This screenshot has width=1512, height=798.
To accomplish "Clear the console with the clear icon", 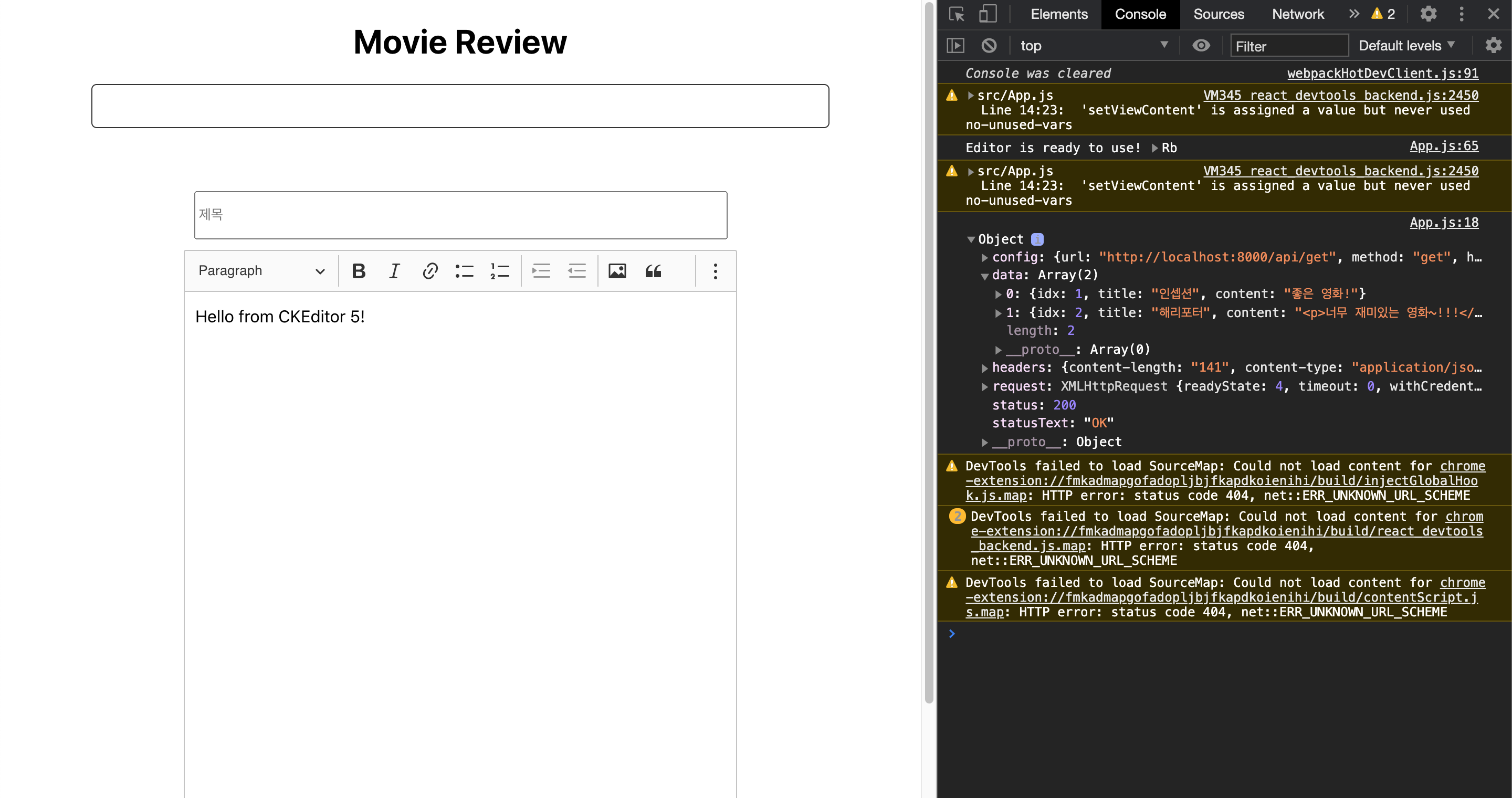I will tap(989, 46).
